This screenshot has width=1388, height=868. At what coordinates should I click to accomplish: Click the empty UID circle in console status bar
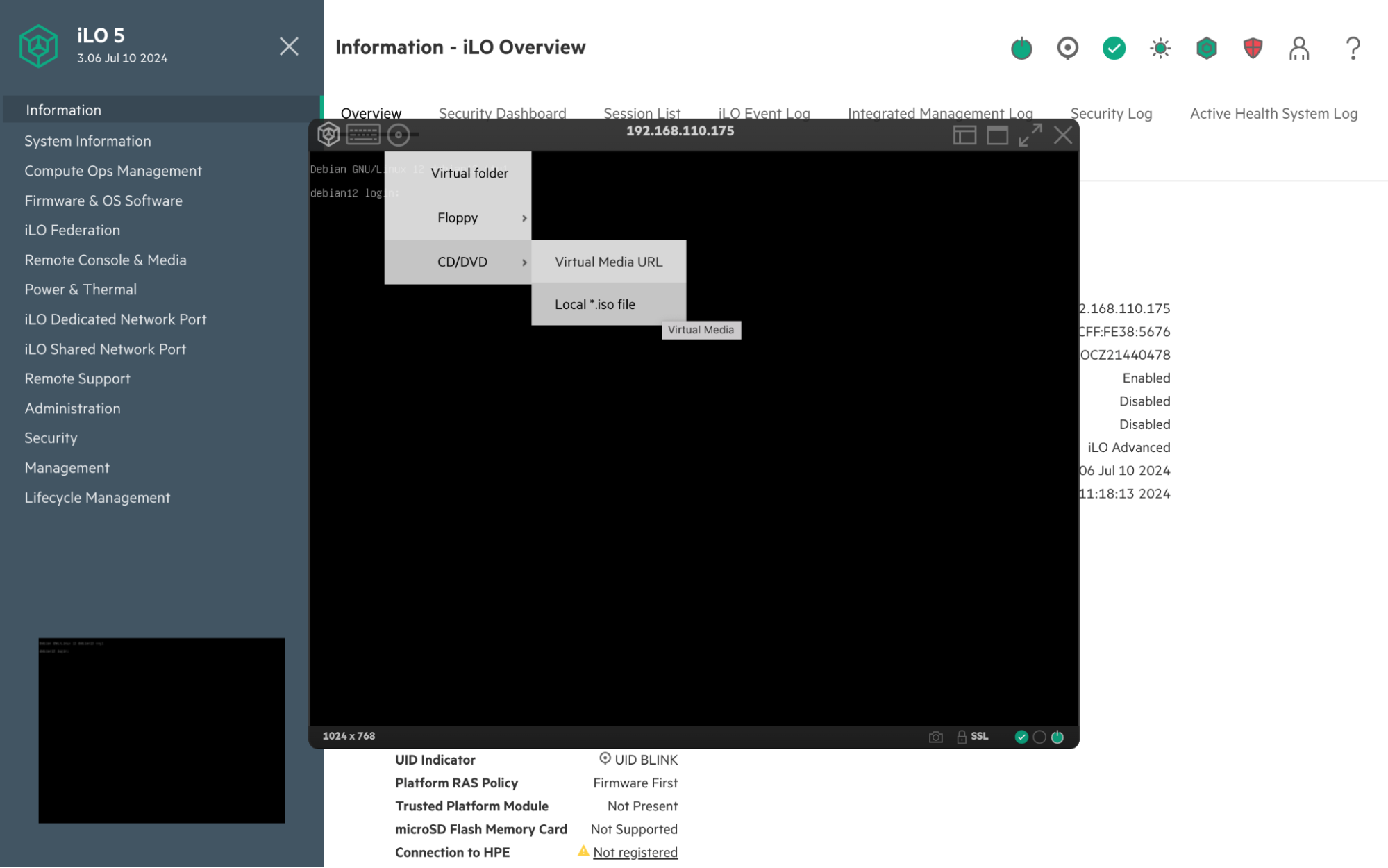(x=1039, y=737)
